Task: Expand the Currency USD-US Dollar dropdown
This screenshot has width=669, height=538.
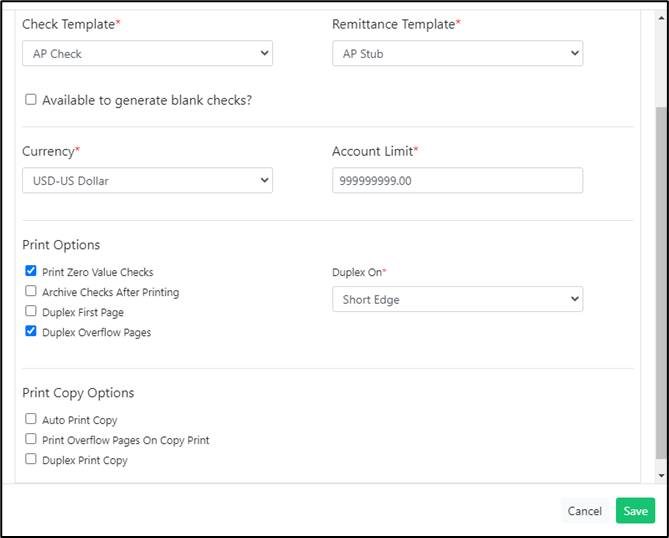Action: (x=147, y=180)
